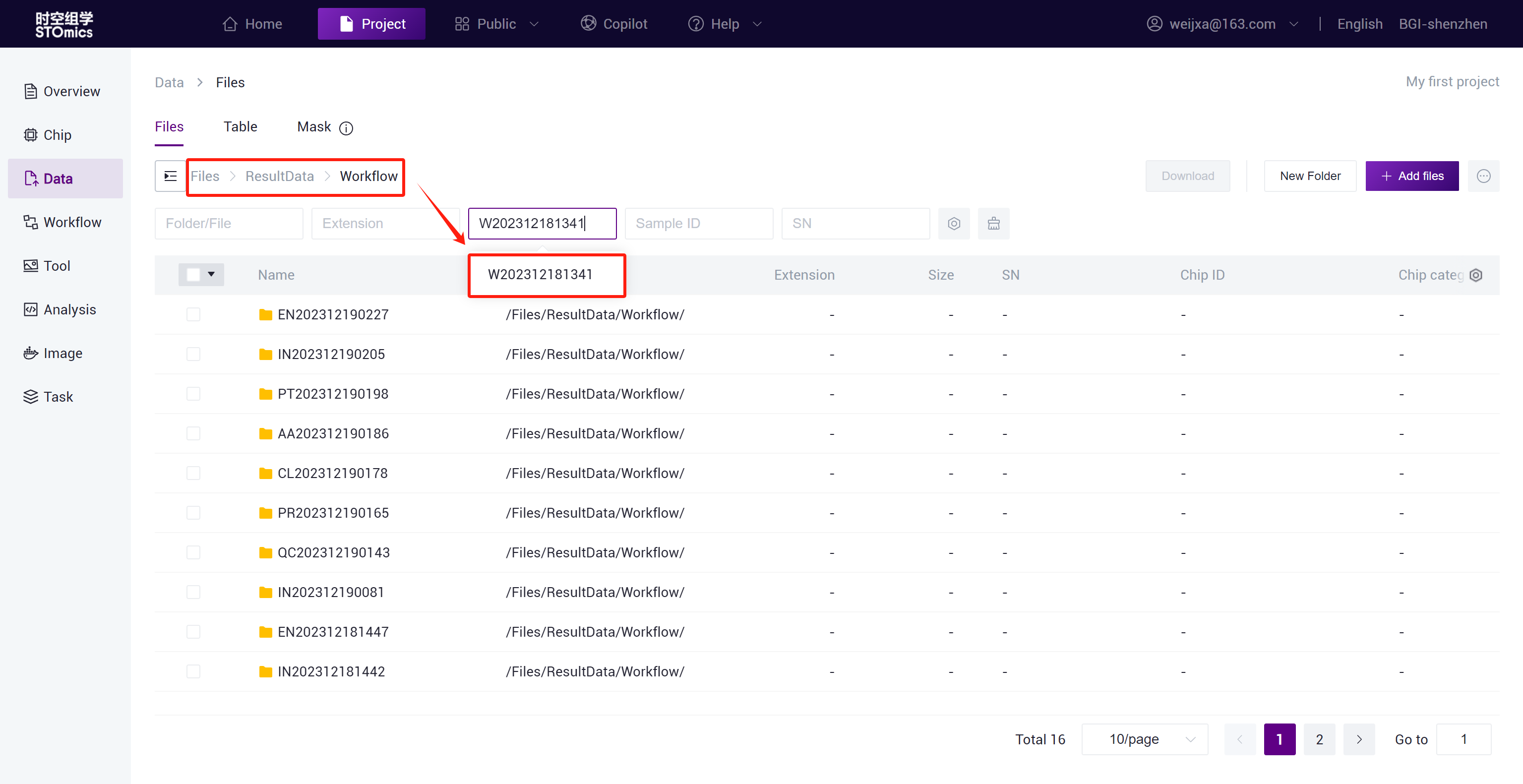The image size is (1523, 784).
Task: Switch language via English
Action: pyautogui.click(x=1360, y=24)
